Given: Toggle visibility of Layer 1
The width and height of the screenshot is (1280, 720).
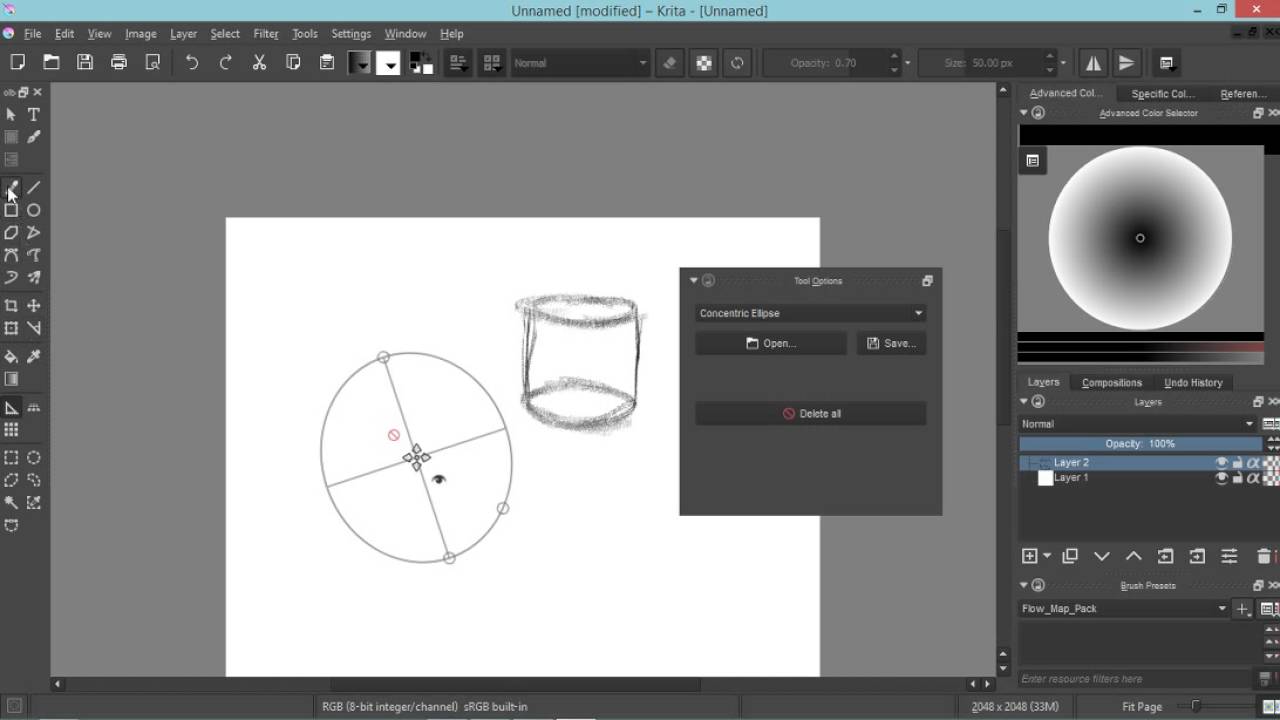Looking at the screenshot, I should point(1221,478).
